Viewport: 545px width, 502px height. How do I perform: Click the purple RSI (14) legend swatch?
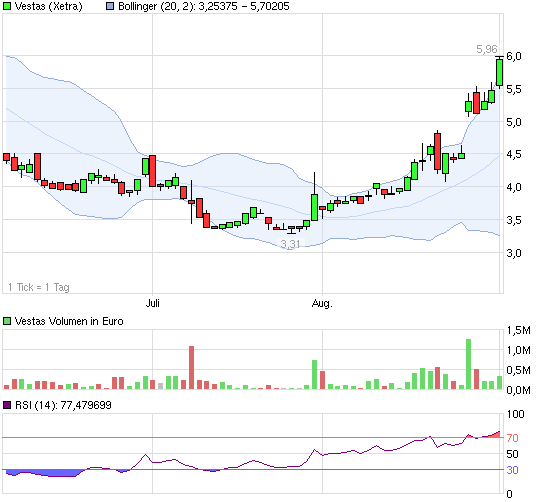(x=7, y=405)
